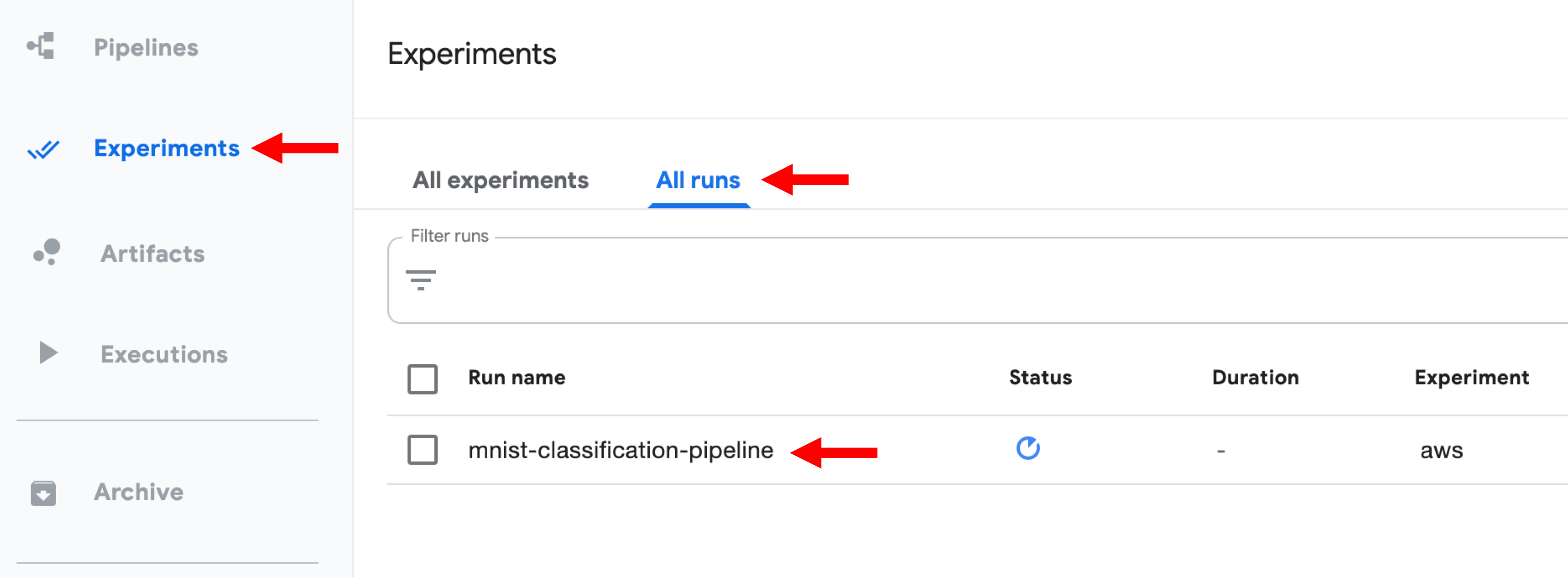
Task: Click the Archive box icon
Action: tap(43, 492)
